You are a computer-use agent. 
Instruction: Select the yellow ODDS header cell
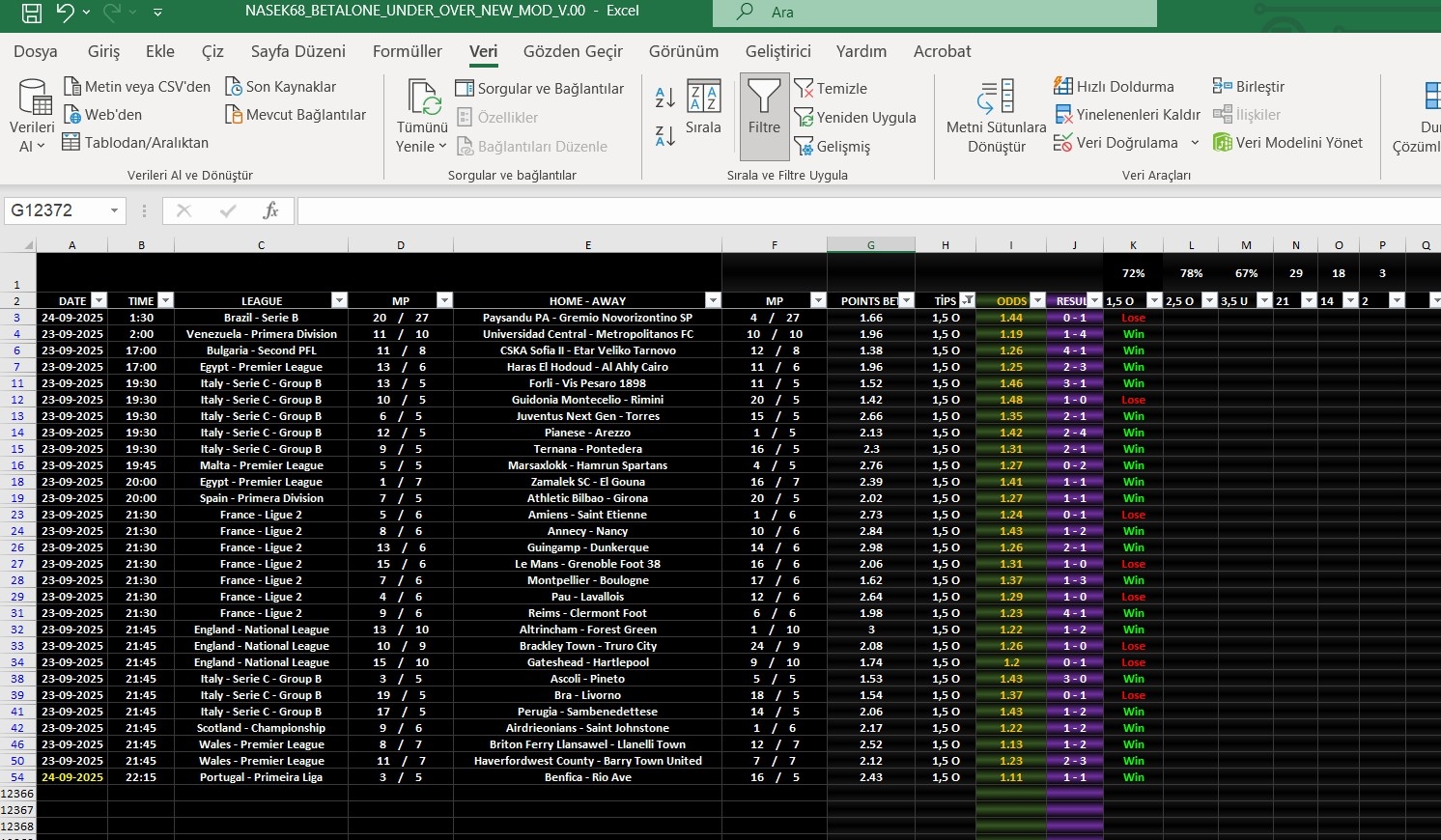pos(1004,301)
